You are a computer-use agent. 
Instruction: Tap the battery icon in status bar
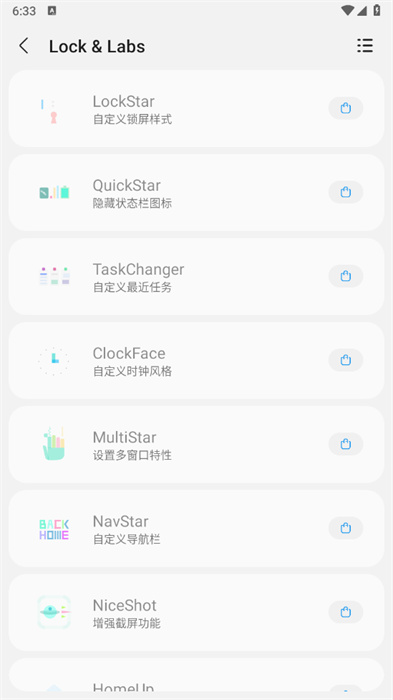pyautogui.click(x=377, y=10)
